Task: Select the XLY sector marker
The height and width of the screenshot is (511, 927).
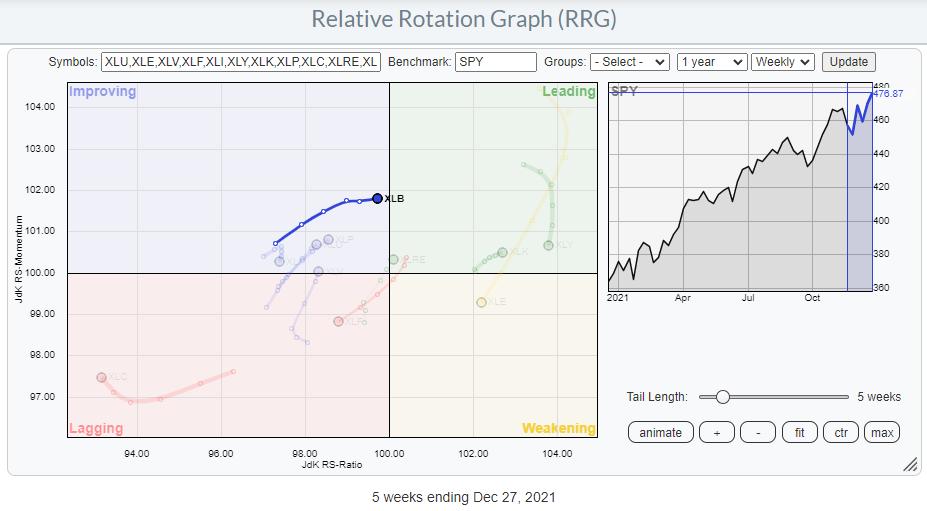Action: 548,245
